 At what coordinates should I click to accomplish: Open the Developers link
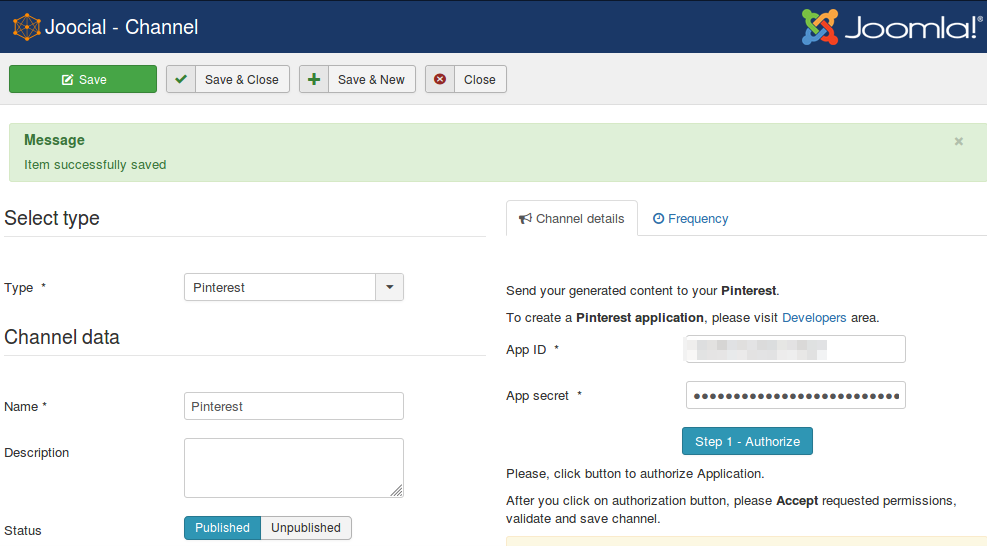tap(814, 317)
